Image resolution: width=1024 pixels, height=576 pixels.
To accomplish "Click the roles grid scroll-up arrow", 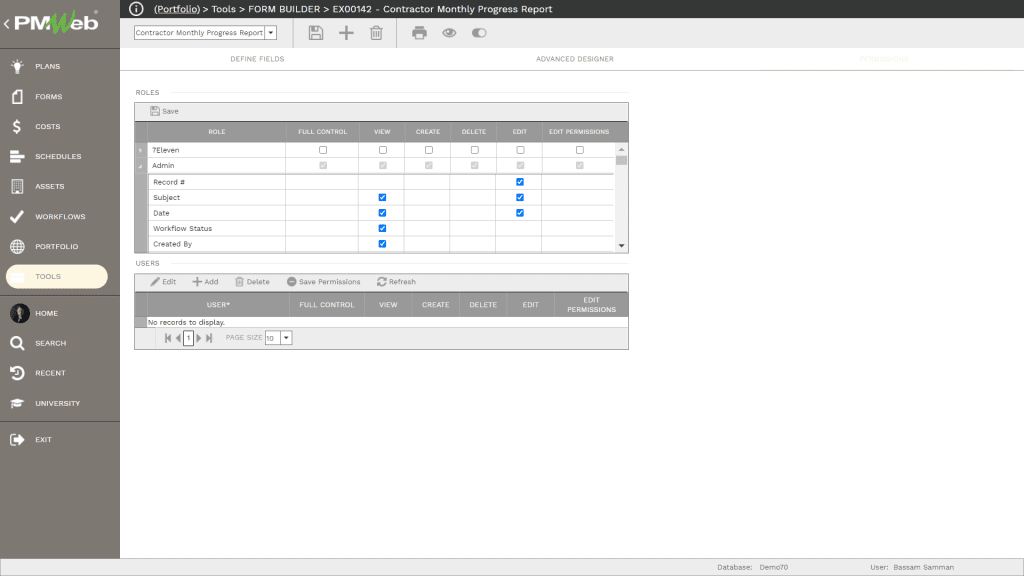I will coord(621,150).
